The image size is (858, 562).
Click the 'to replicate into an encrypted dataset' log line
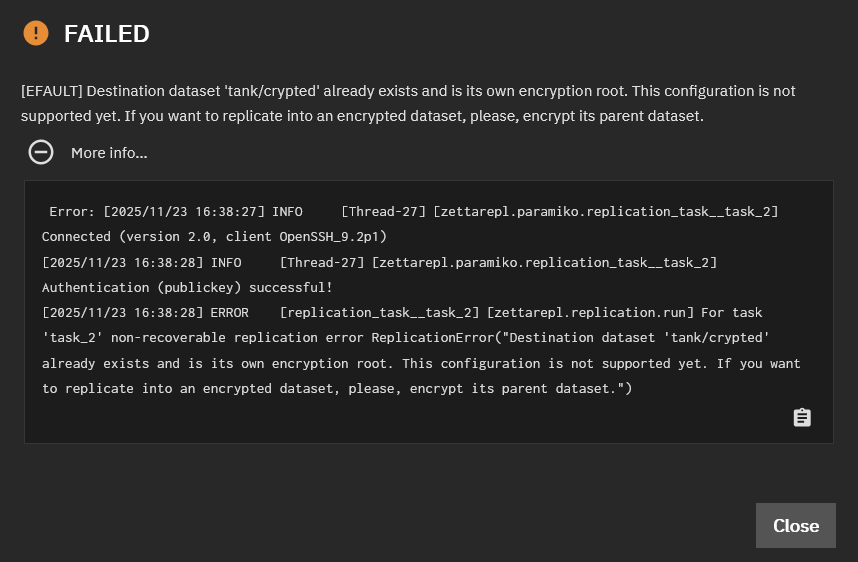click(x=337, y=389)
